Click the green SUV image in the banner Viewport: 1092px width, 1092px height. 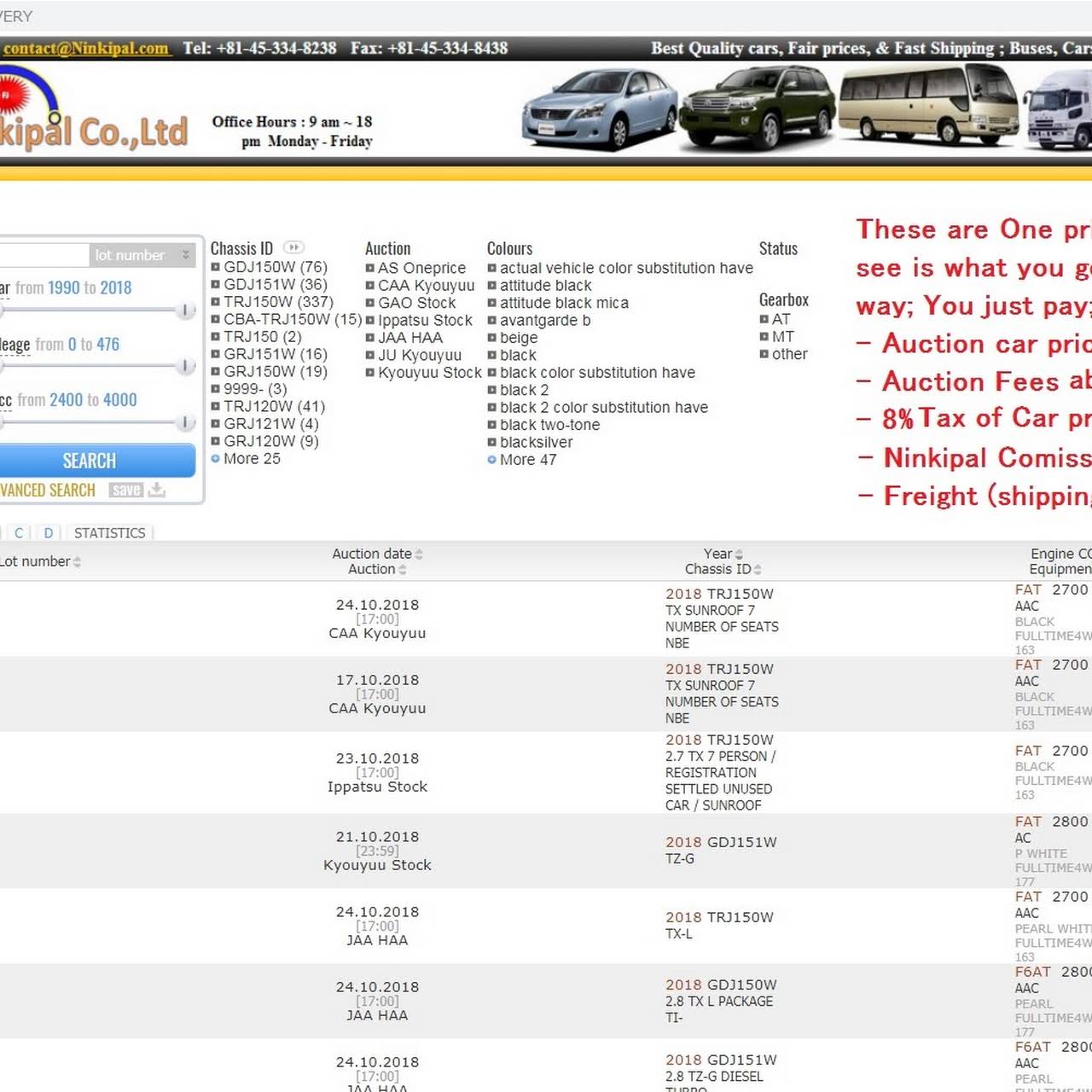click(x=757, y=107)
